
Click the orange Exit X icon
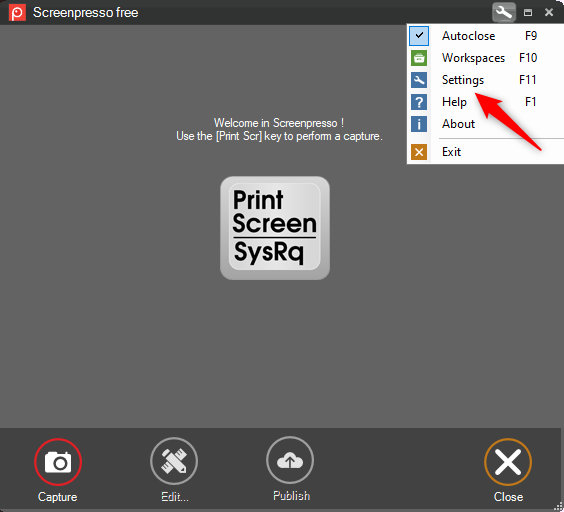(x=419, y=152)
